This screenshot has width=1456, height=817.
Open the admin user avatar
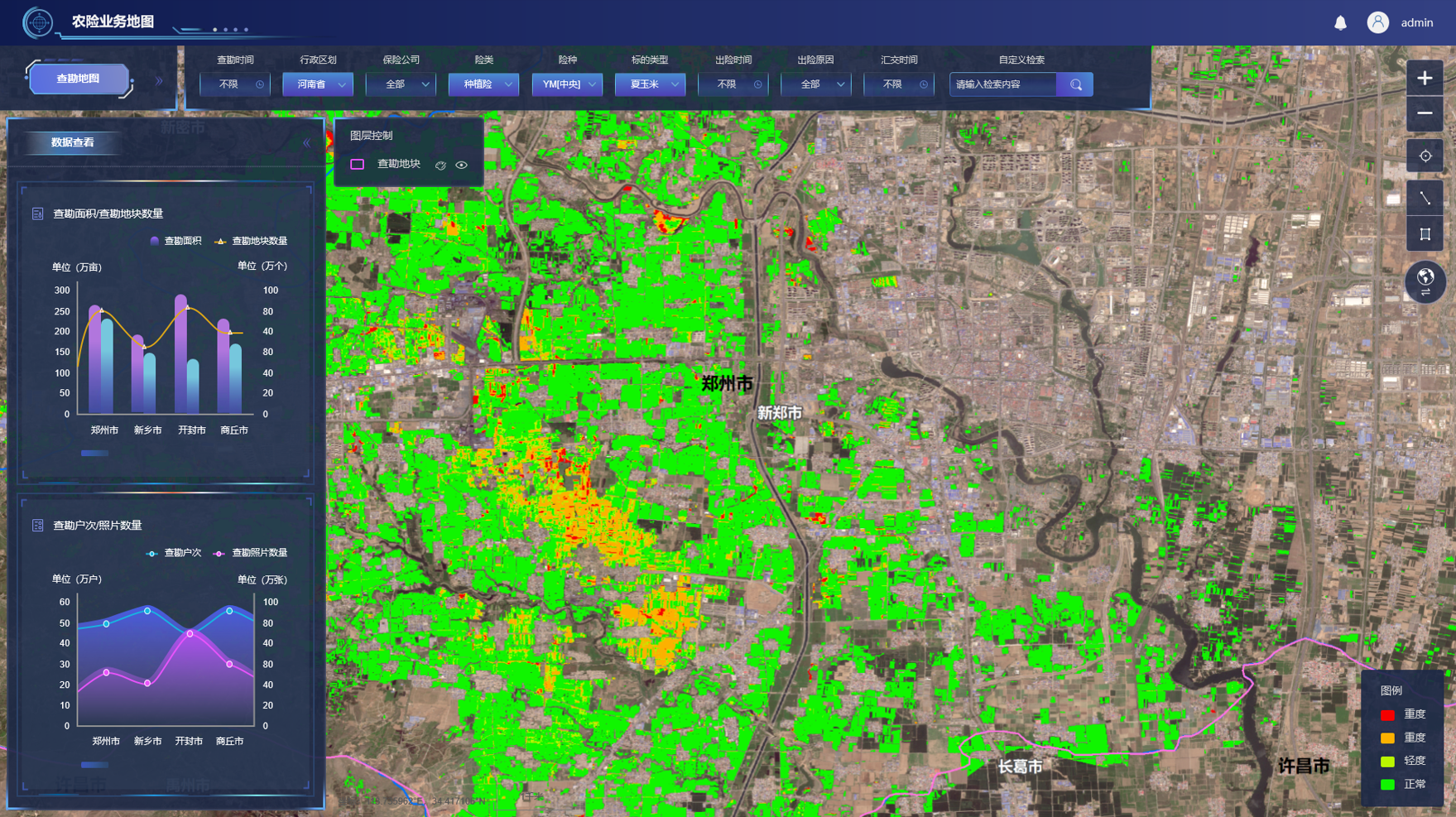pyautogui.click(x=1377, y=22)
